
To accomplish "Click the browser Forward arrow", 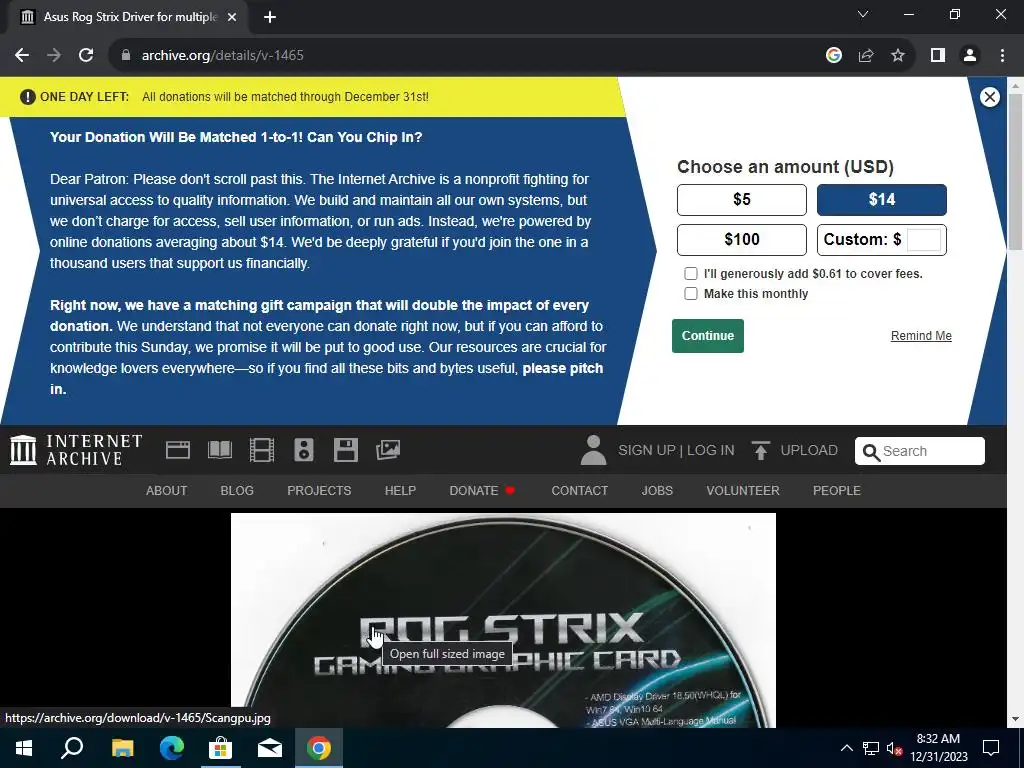I will pyautogui.click(x=54, y=56).
